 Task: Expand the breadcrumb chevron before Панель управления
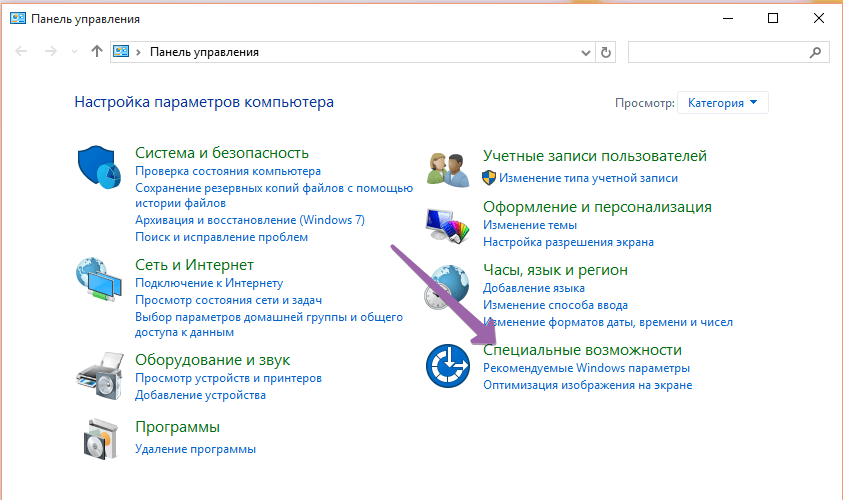point(139,52)
